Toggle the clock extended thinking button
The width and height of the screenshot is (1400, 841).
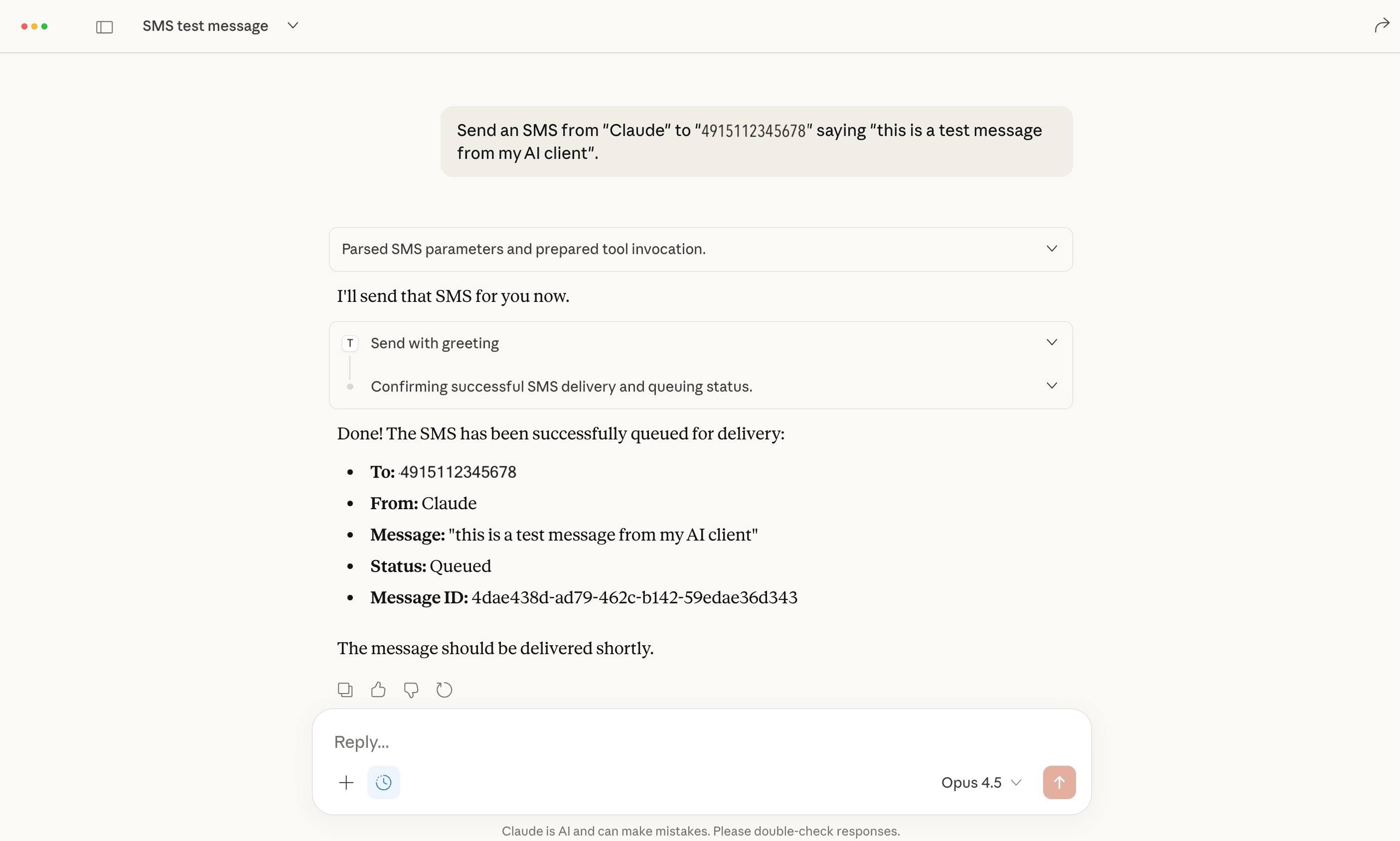384,783
